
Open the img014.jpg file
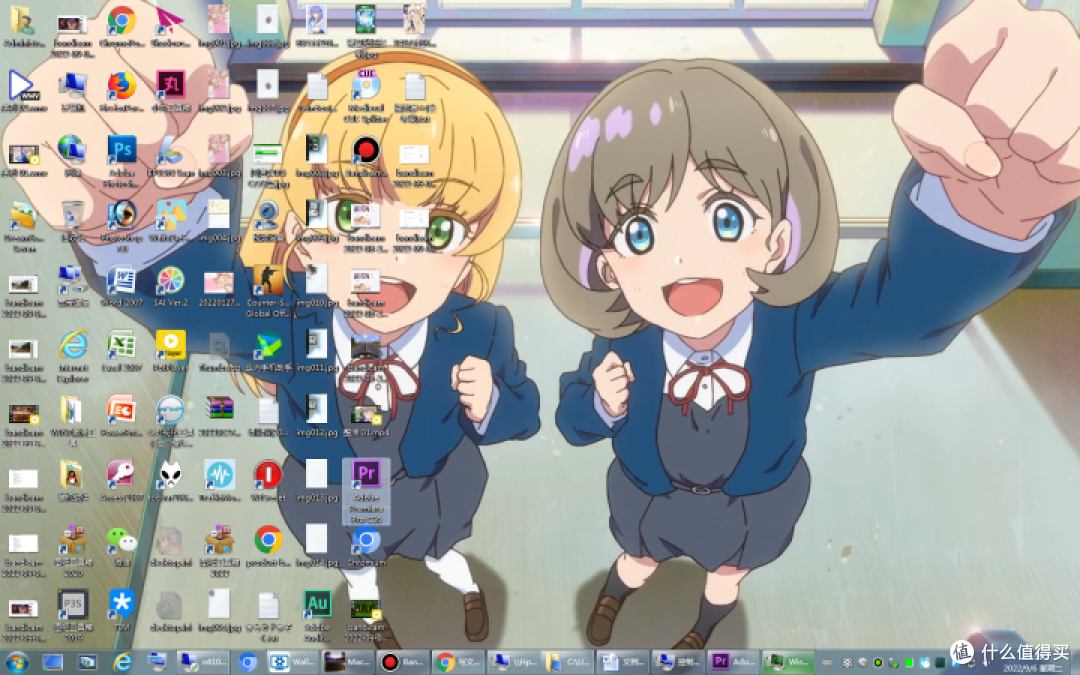pos(317,546)
